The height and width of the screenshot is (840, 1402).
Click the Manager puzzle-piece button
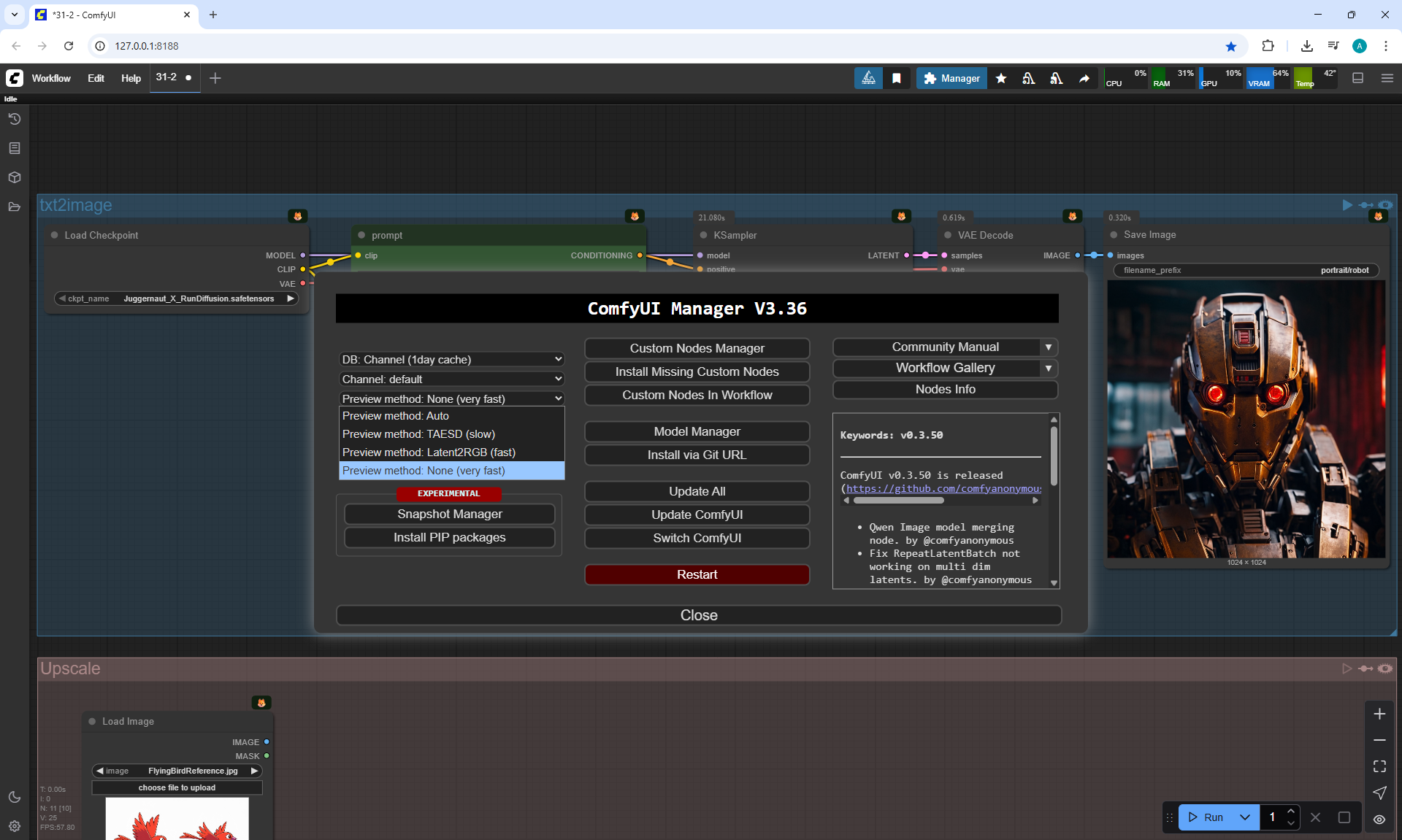[x=951, y=78]
